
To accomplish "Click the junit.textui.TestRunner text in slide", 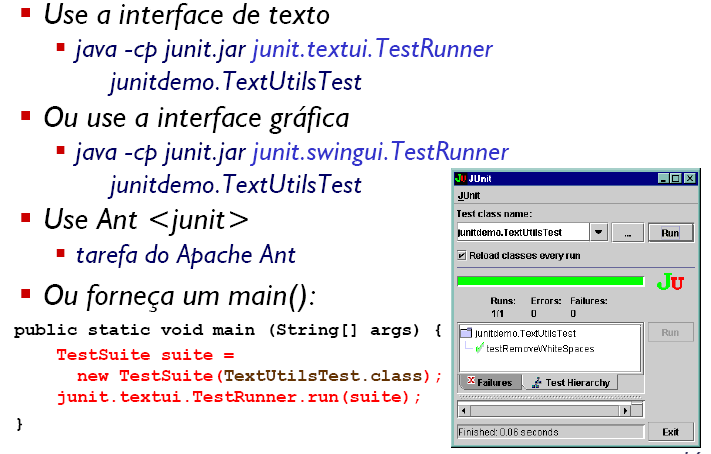I will pyautogui.click(x=372, y=49).
